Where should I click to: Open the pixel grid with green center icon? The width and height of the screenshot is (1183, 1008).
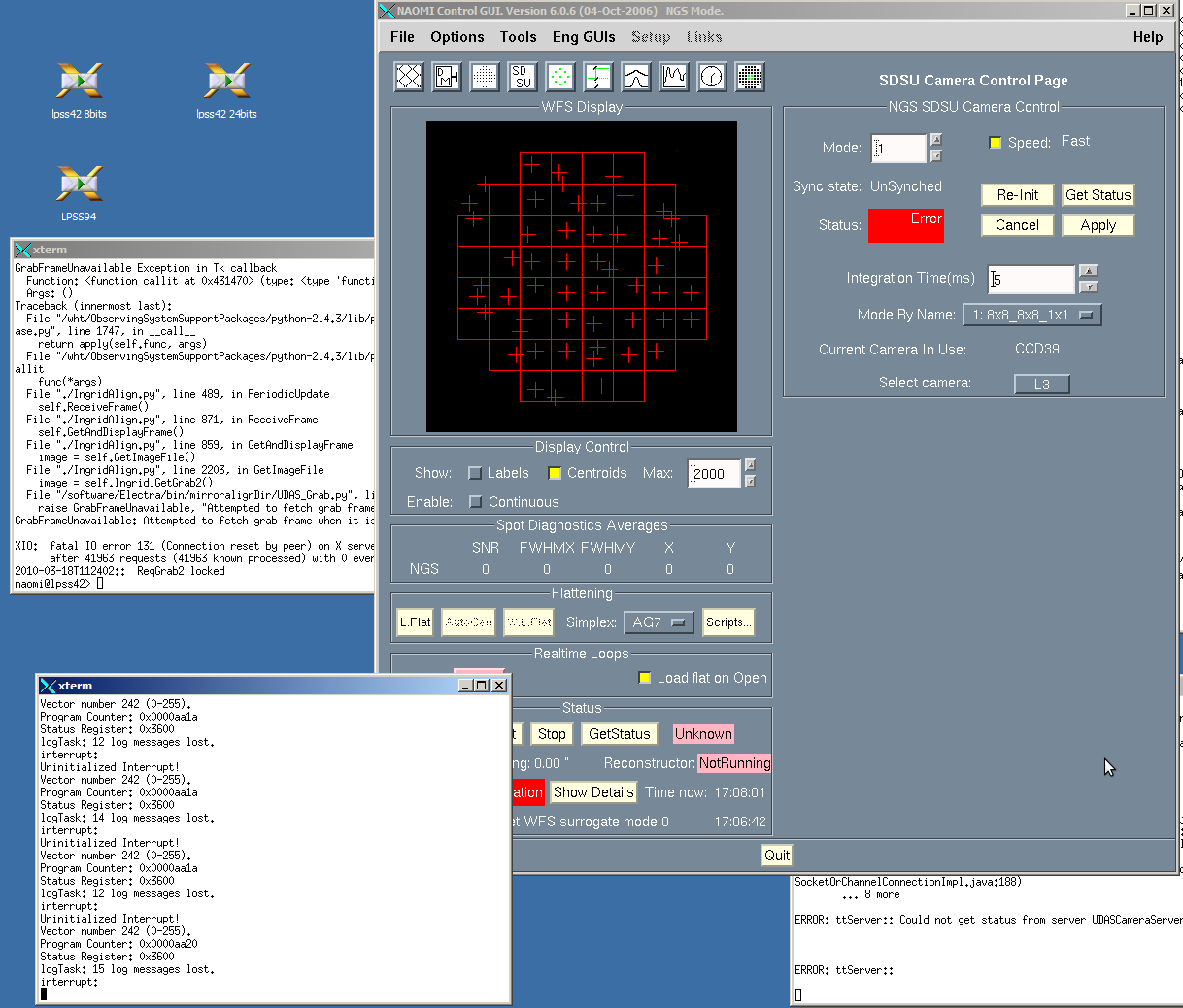pos(750,77)
